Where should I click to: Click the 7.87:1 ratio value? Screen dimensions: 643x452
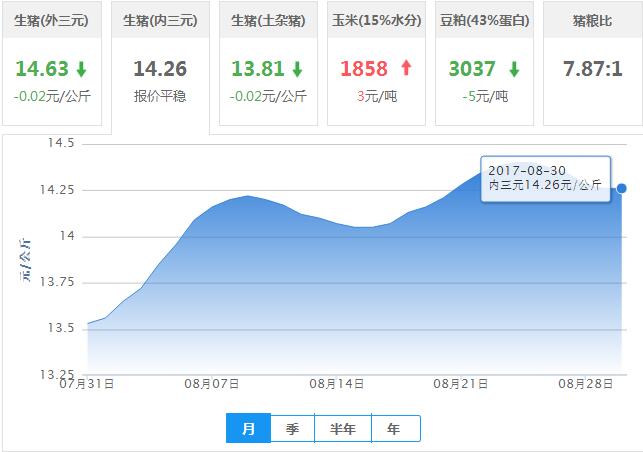point(593,68)
